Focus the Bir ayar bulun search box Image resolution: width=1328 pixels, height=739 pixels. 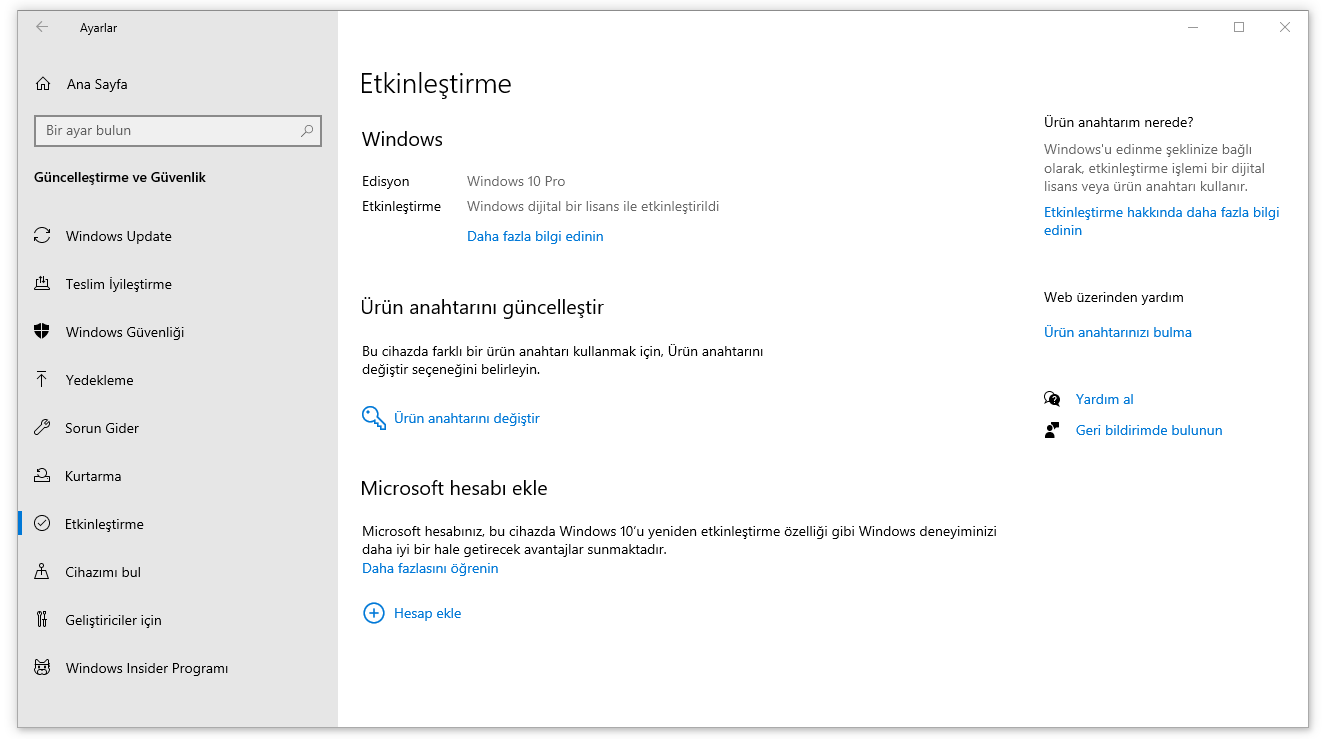168,130
